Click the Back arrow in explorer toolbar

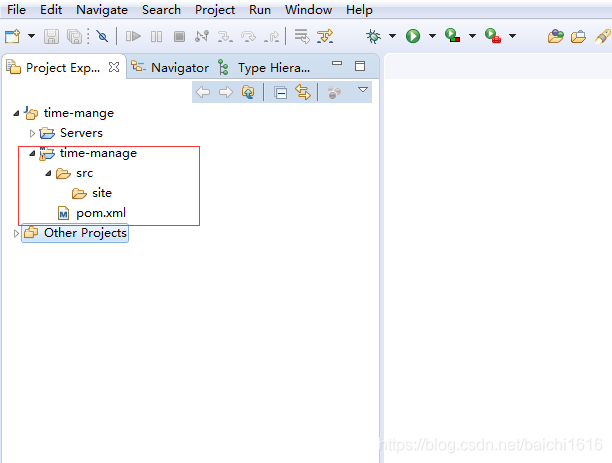point(203,93)
